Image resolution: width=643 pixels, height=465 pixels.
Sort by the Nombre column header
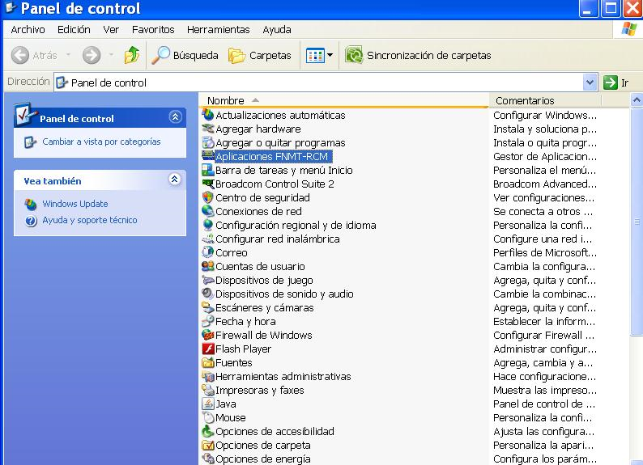coord(344,100)
